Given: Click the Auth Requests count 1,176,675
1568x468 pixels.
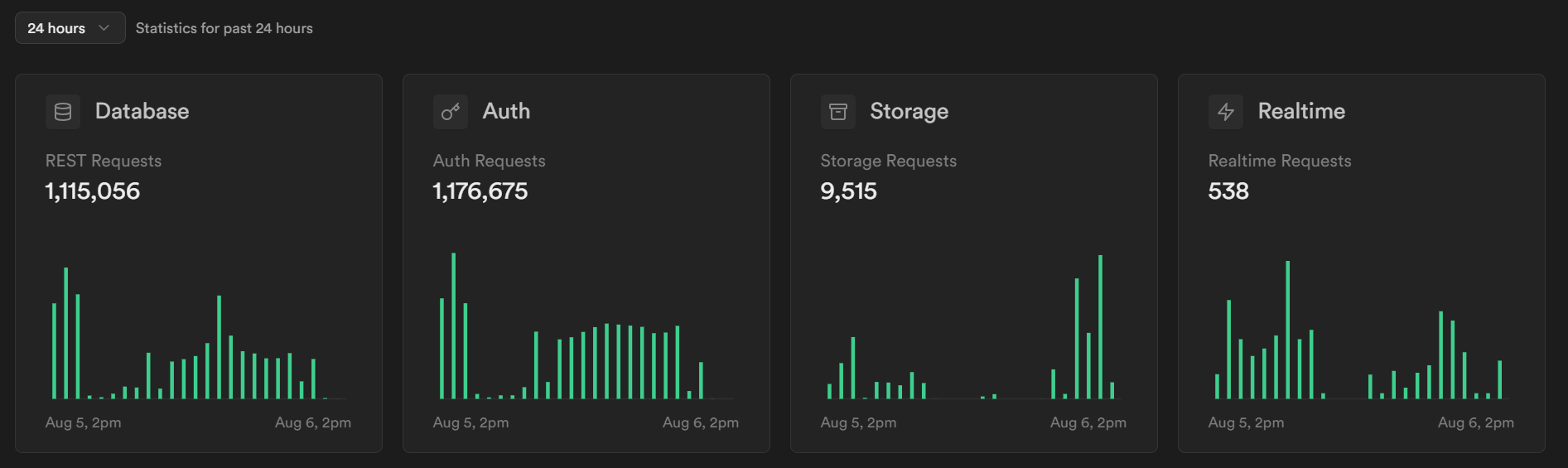Looking at the screenshot, I should pos(480,191).
